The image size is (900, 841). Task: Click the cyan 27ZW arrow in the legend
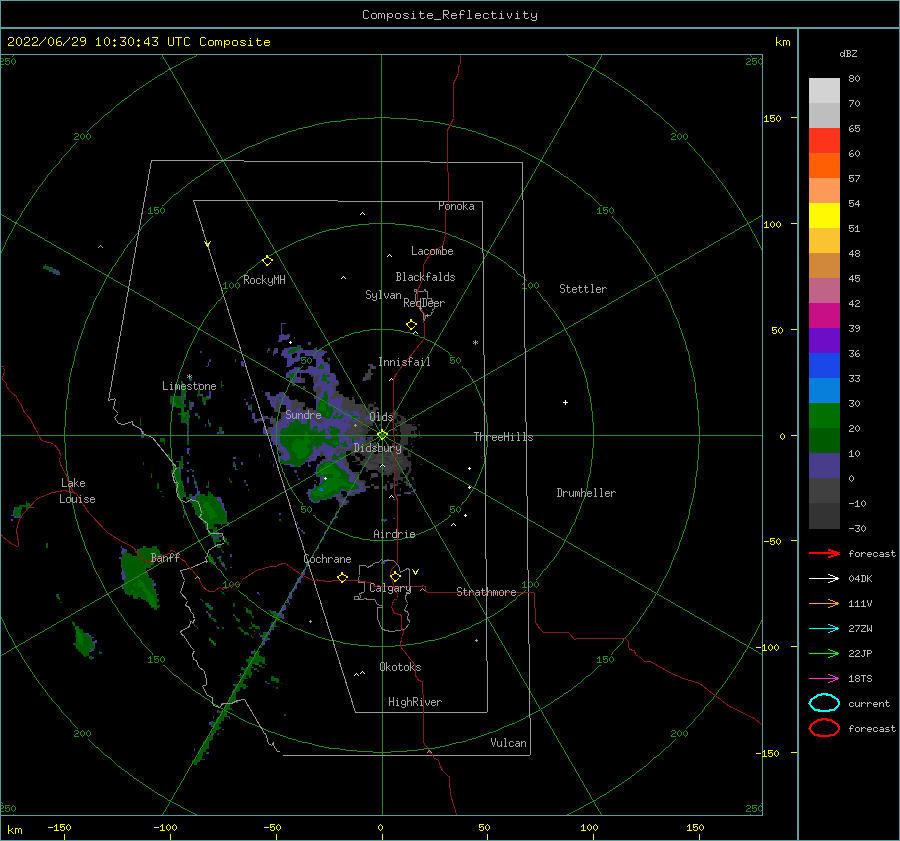(x=824, y=629)
